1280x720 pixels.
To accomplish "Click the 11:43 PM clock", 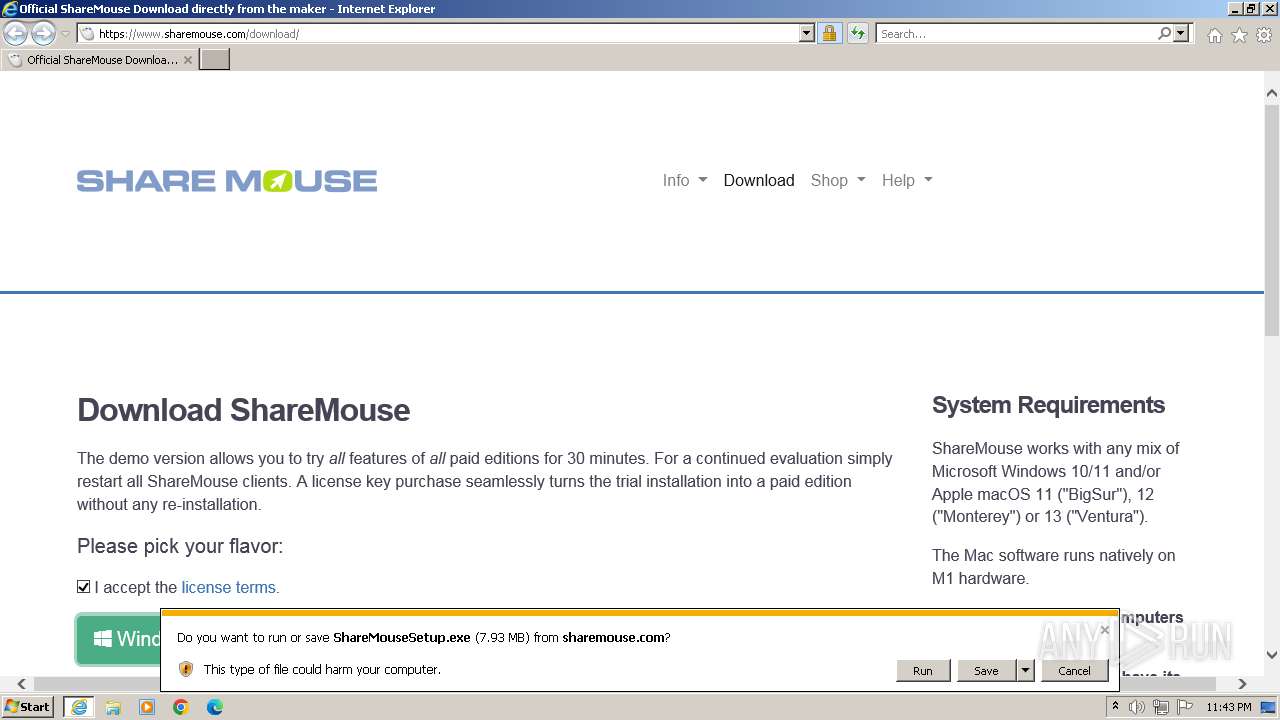I will pos(1229,707).
